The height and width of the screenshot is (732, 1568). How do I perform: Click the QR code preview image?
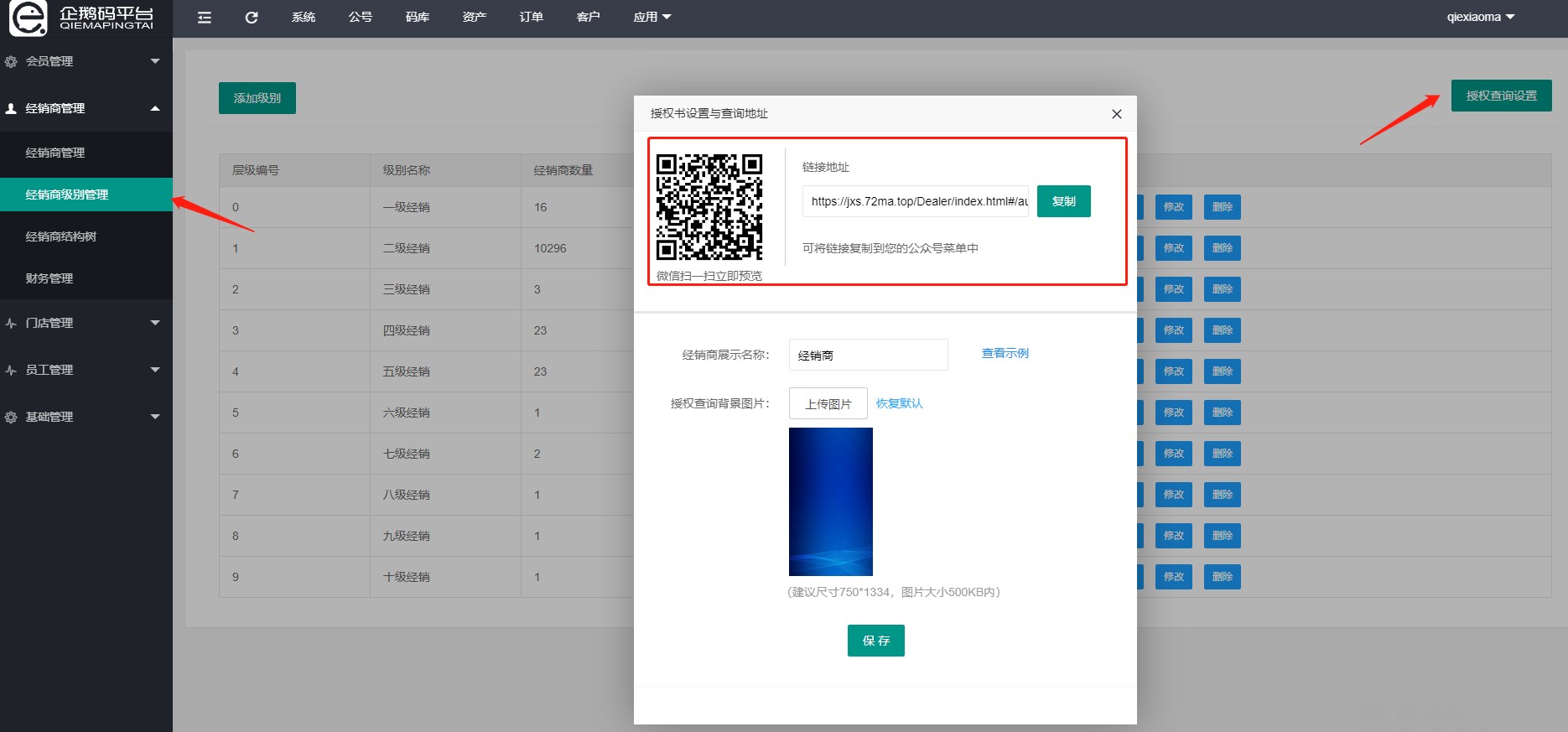[x=709, y=207]
